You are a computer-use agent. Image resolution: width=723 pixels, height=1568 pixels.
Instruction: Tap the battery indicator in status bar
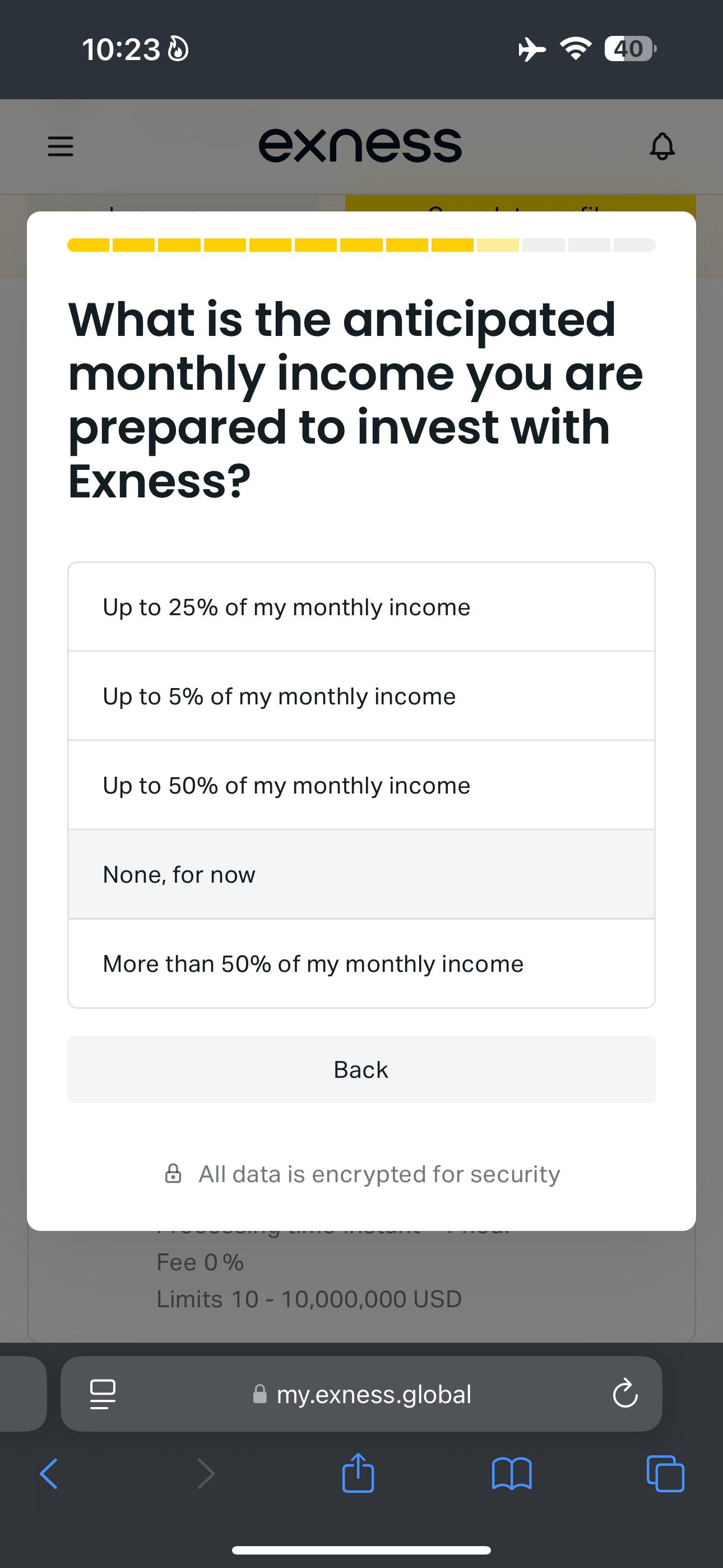(x=631, y=49)
